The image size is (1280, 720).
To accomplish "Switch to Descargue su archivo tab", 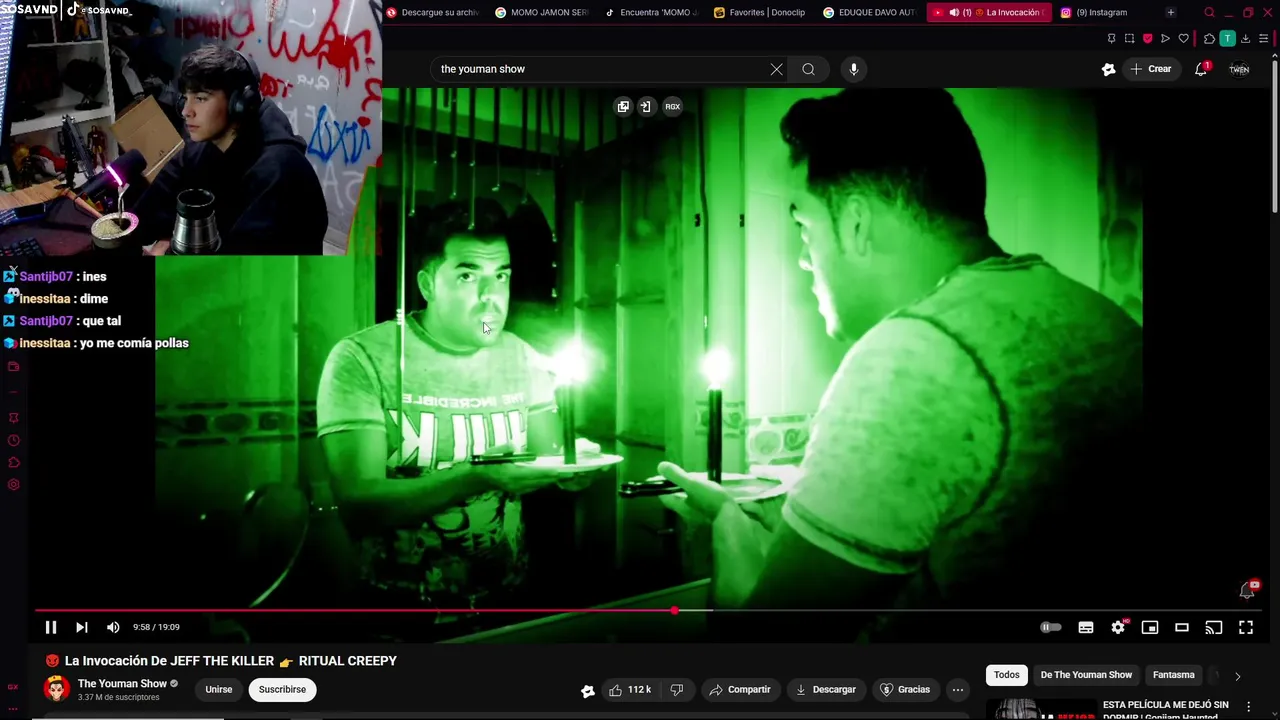I will pos(432,12).
